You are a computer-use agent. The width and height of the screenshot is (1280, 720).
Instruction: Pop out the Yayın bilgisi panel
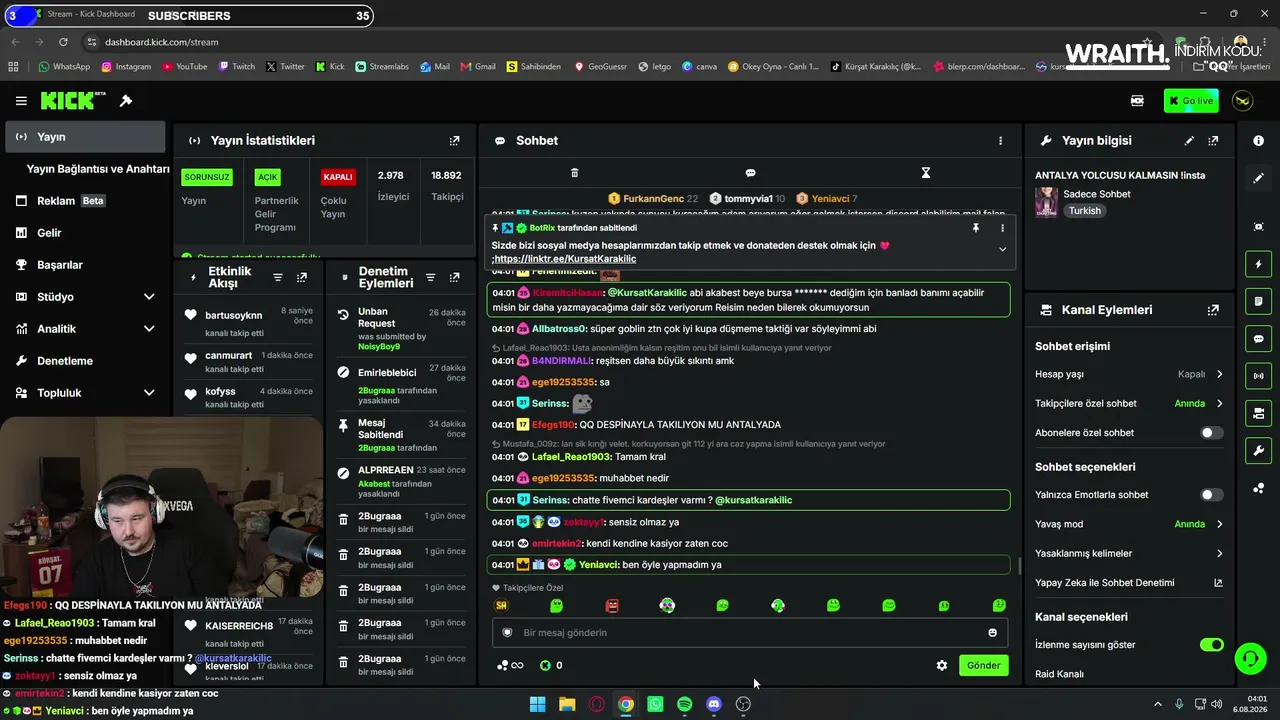coord(1213,141)
